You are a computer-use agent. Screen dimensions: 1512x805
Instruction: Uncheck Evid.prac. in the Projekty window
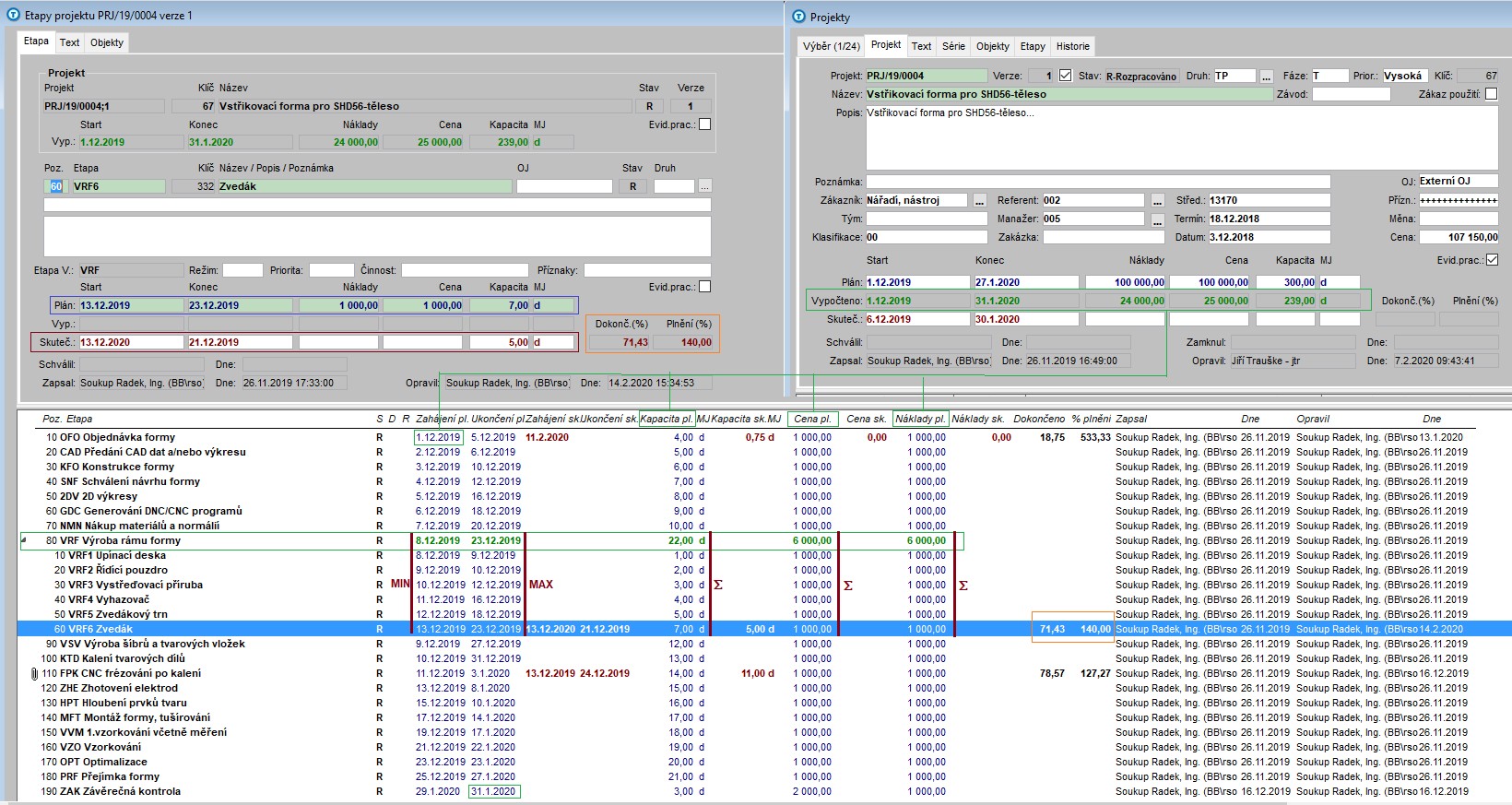pos(1492,260)
